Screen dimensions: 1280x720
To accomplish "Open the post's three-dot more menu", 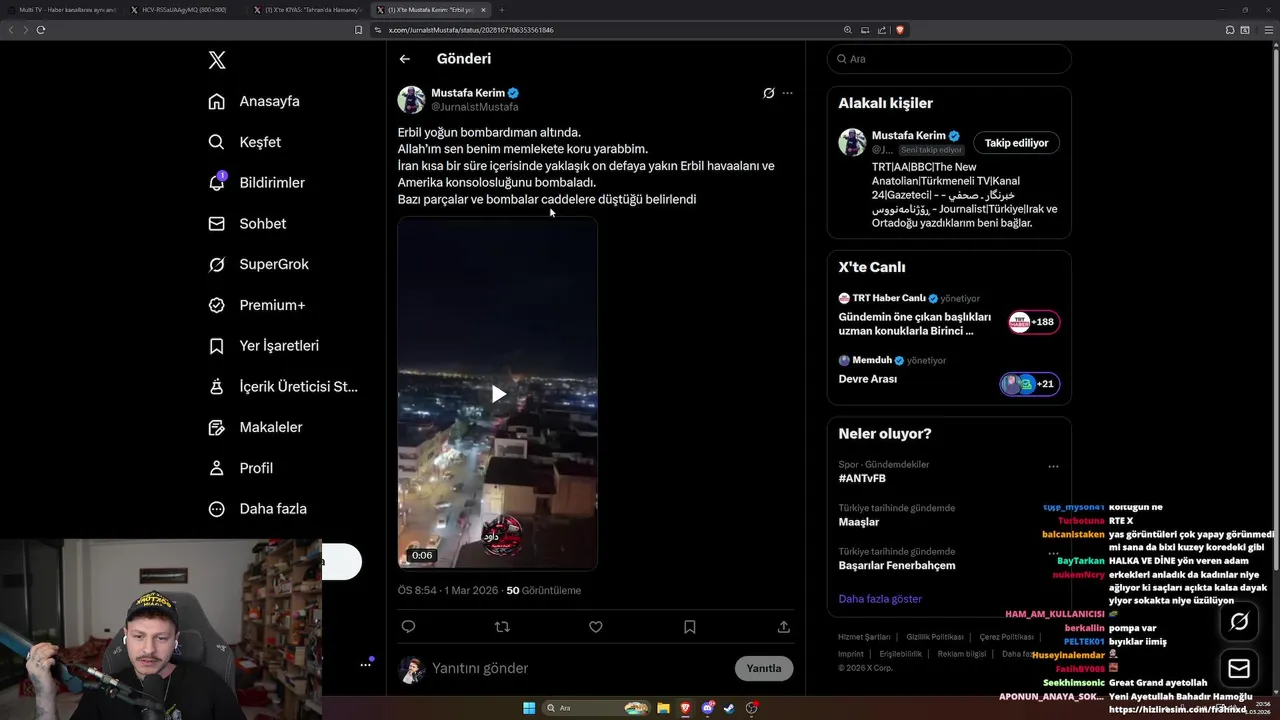I will (787, 93).
